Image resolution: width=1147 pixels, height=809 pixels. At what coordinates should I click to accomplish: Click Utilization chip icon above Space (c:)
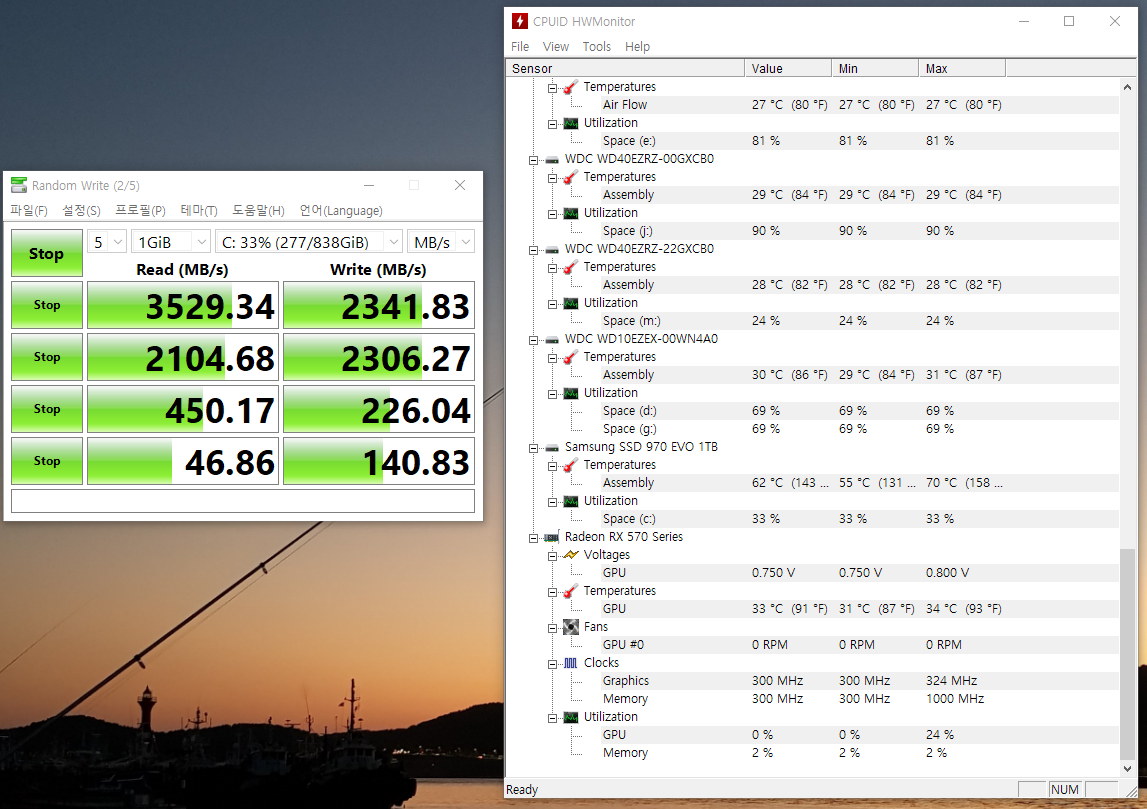click(x=571, y=502)
